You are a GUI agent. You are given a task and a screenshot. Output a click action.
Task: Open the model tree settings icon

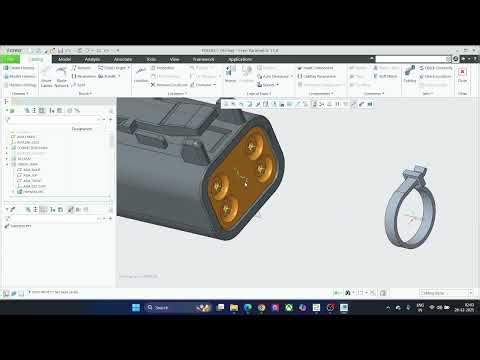coord(27,111)
